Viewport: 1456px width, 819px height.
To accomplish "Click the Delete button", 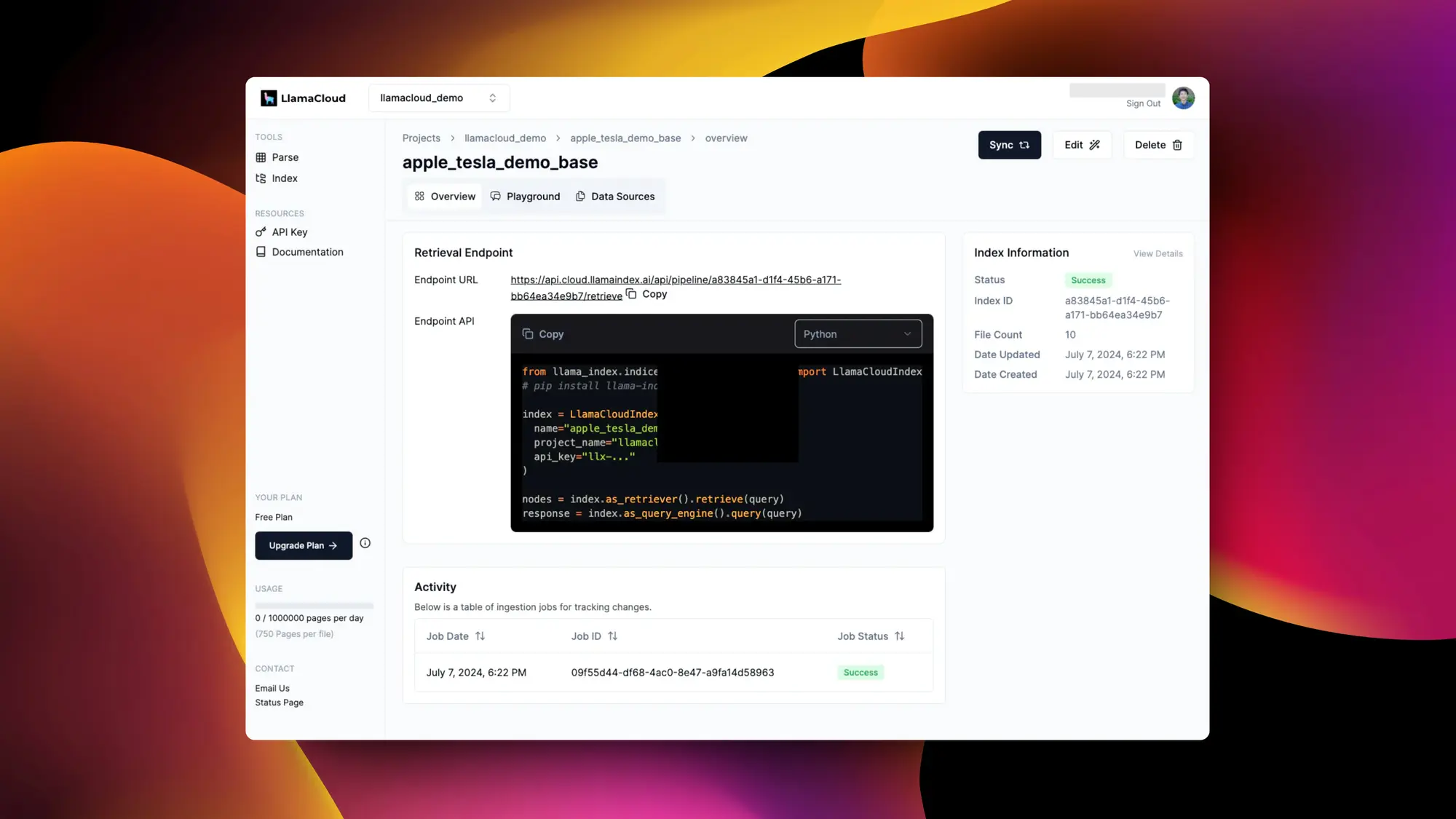I will tap(1158, 145).
